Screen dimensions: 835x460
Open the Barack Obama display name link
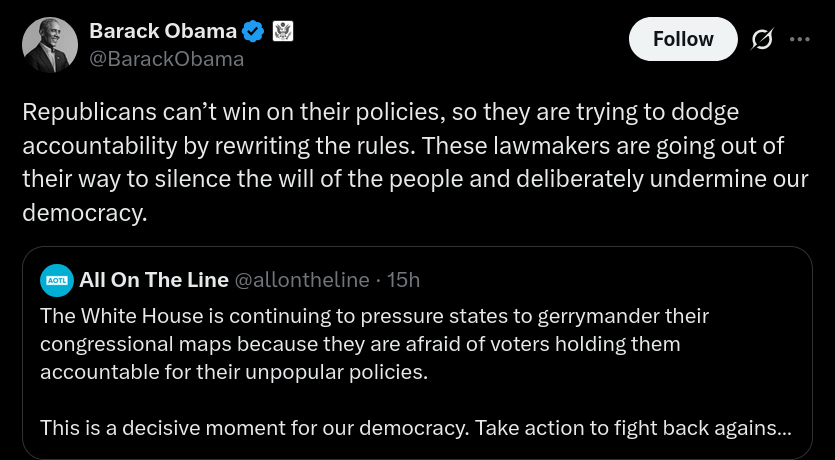click(162, 32)
